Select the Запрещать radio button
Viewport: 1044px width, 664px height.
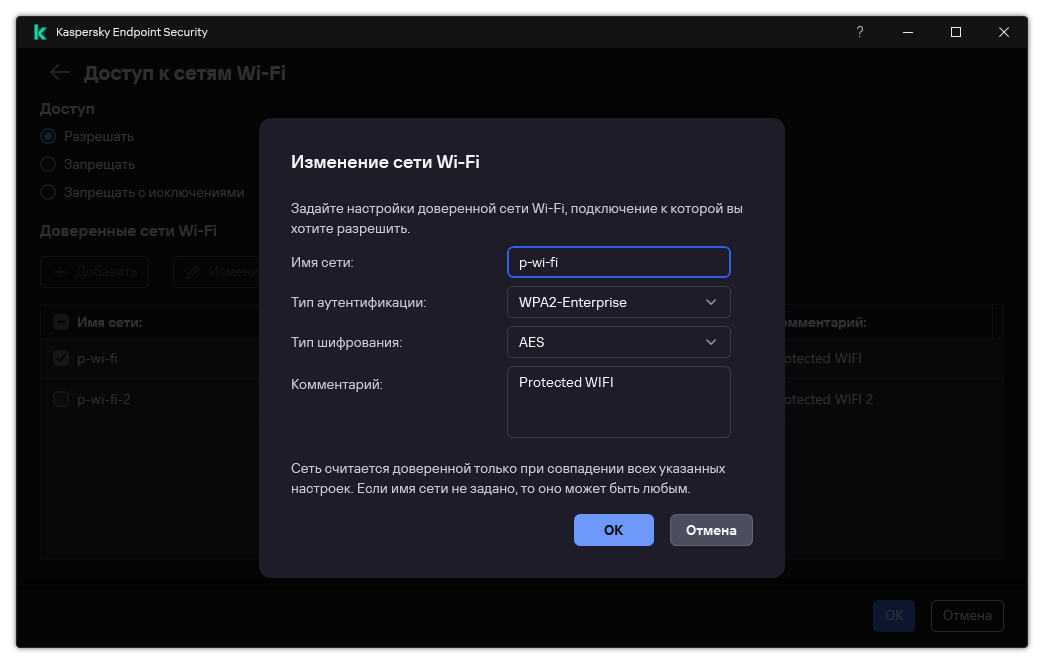[x=47, y=164]
